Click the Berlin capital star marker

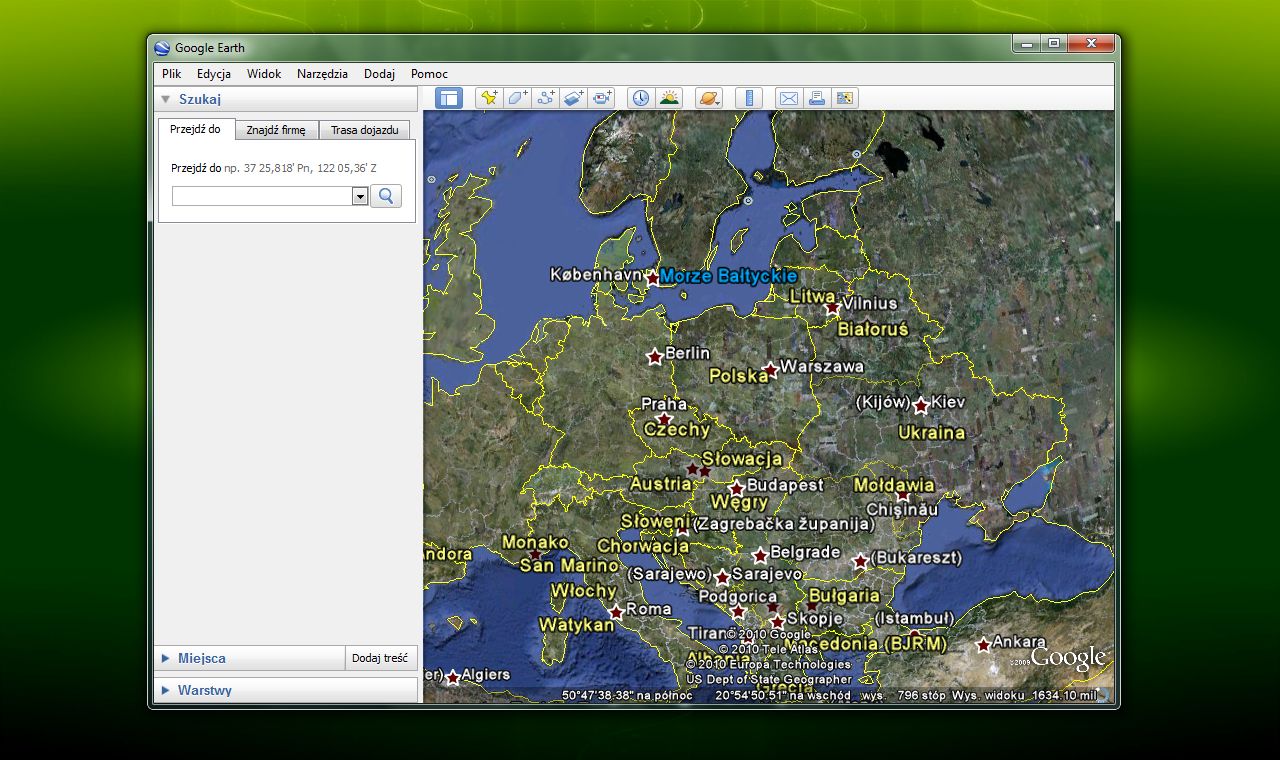coord(655,357)
